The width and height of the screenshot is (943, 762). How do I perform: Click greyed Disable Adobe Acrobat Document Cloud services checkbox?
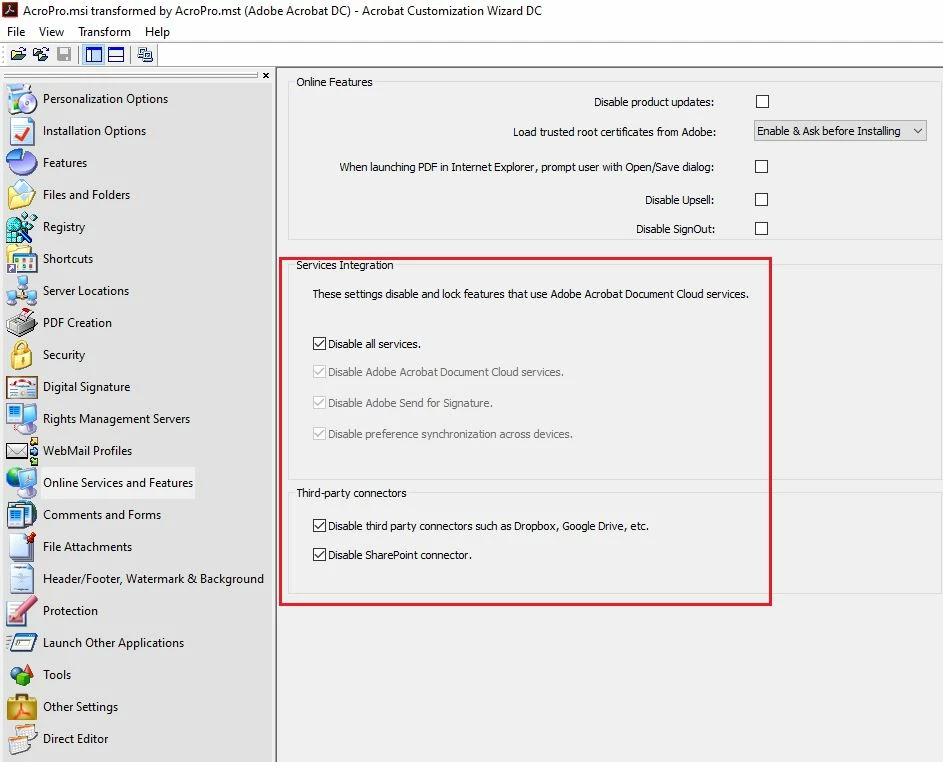319,372
